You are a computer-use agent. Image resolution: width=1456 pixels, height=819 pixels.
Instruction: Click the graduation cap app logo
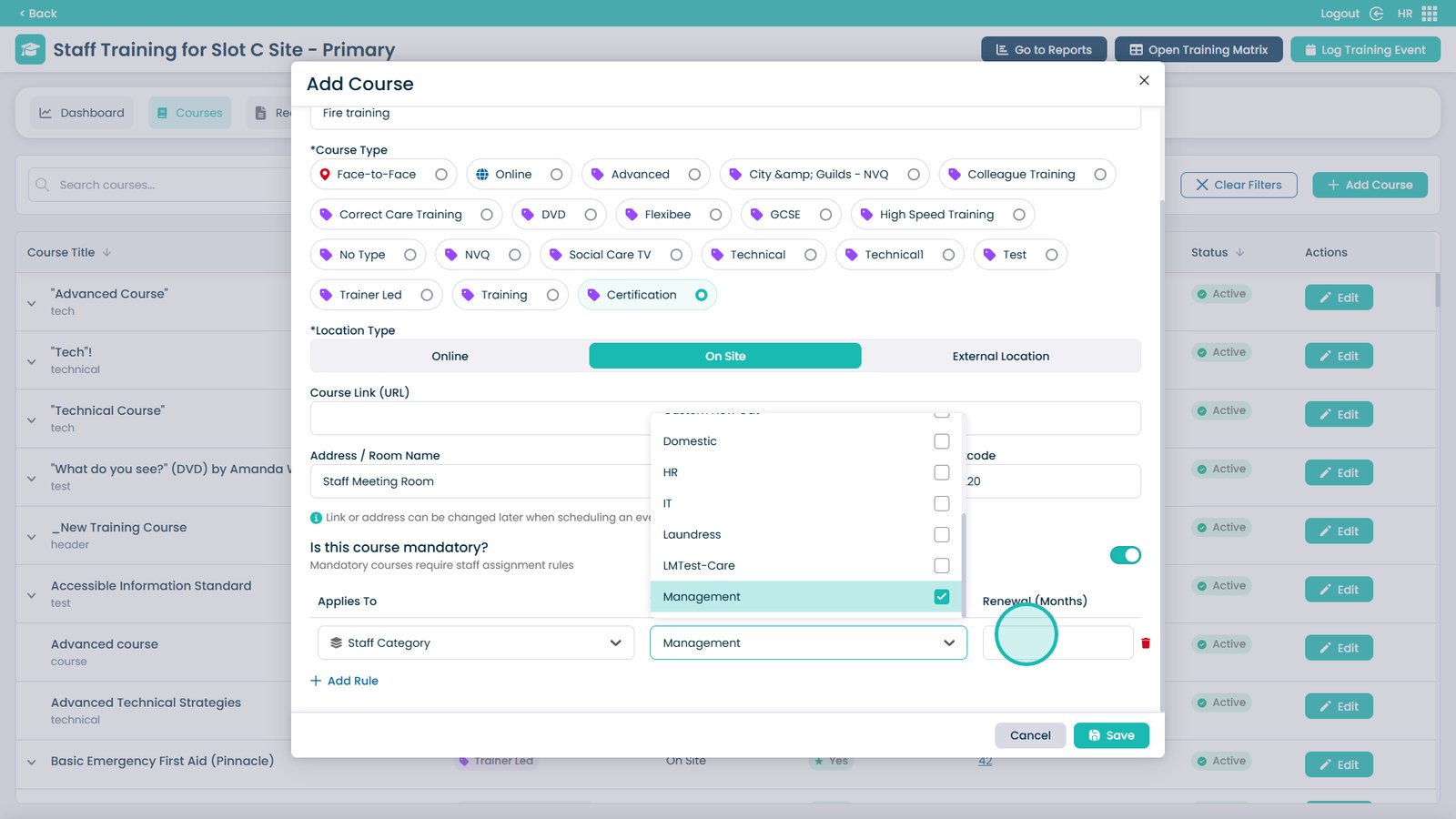pyautogui.click(x=30, y=49)
